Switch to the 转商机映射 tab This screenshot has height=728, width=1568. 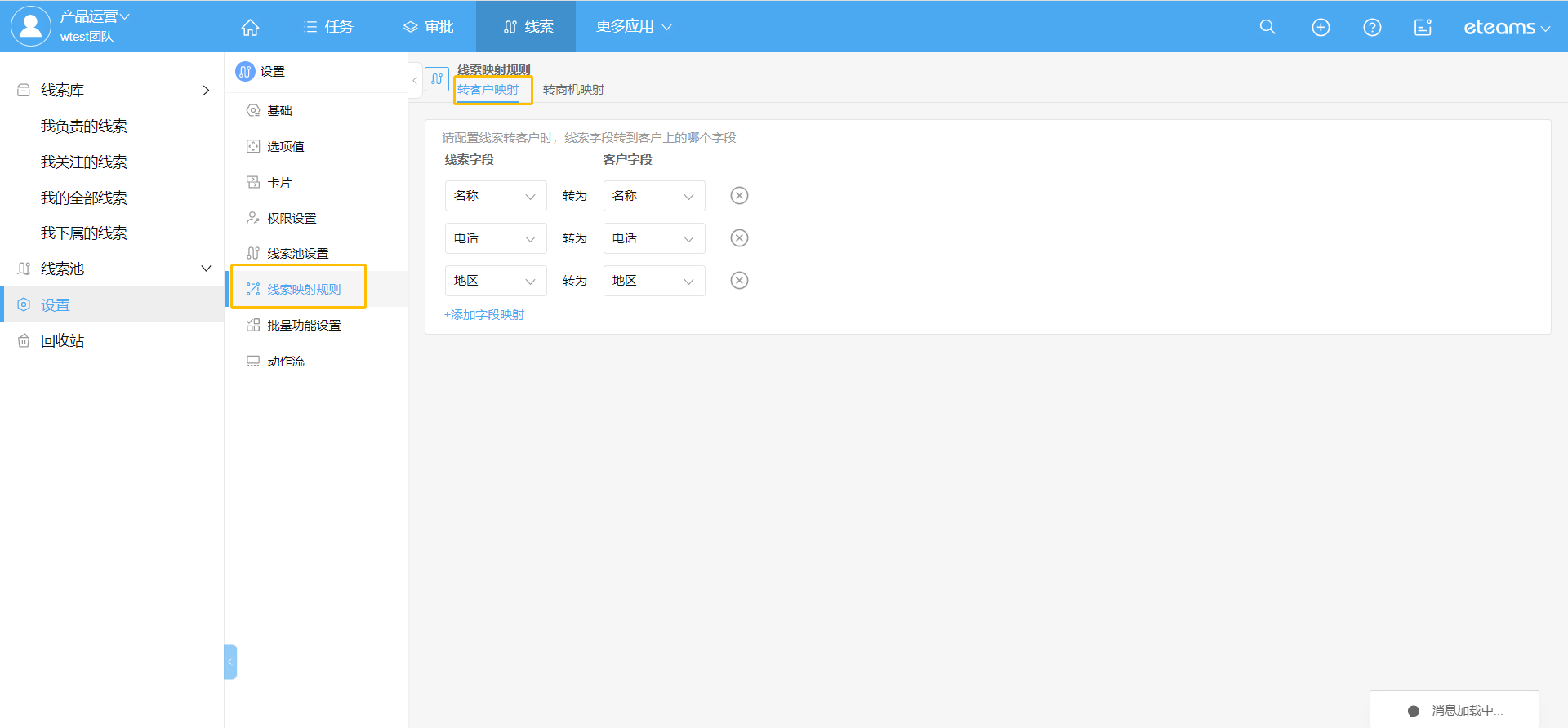tap(573, 90)
